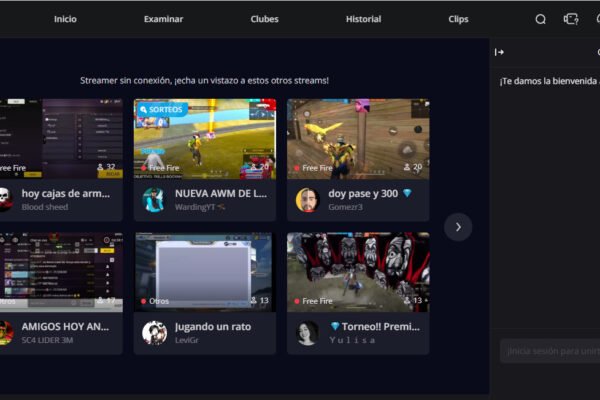Image resolution: width=600 pixels, height=400 pixels.
Task: Open SC4 LIDER 3M avatar
Action: tap(5, 333)
